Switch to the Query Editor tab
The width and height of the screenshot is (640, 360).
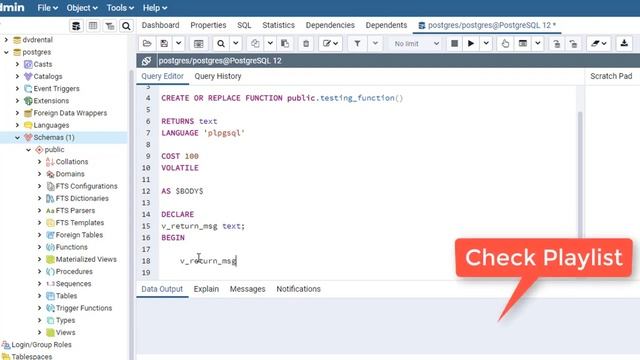[x=162, y=76]
